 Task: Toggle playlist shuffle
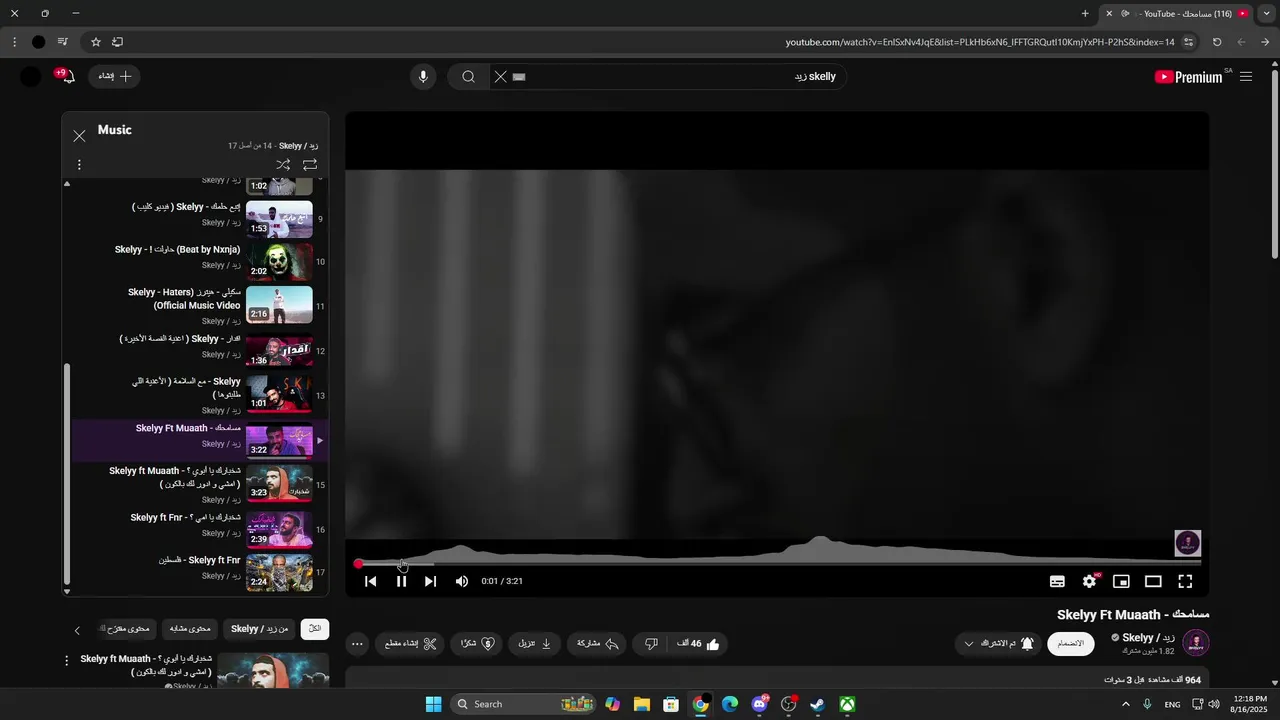coord(283,165)
